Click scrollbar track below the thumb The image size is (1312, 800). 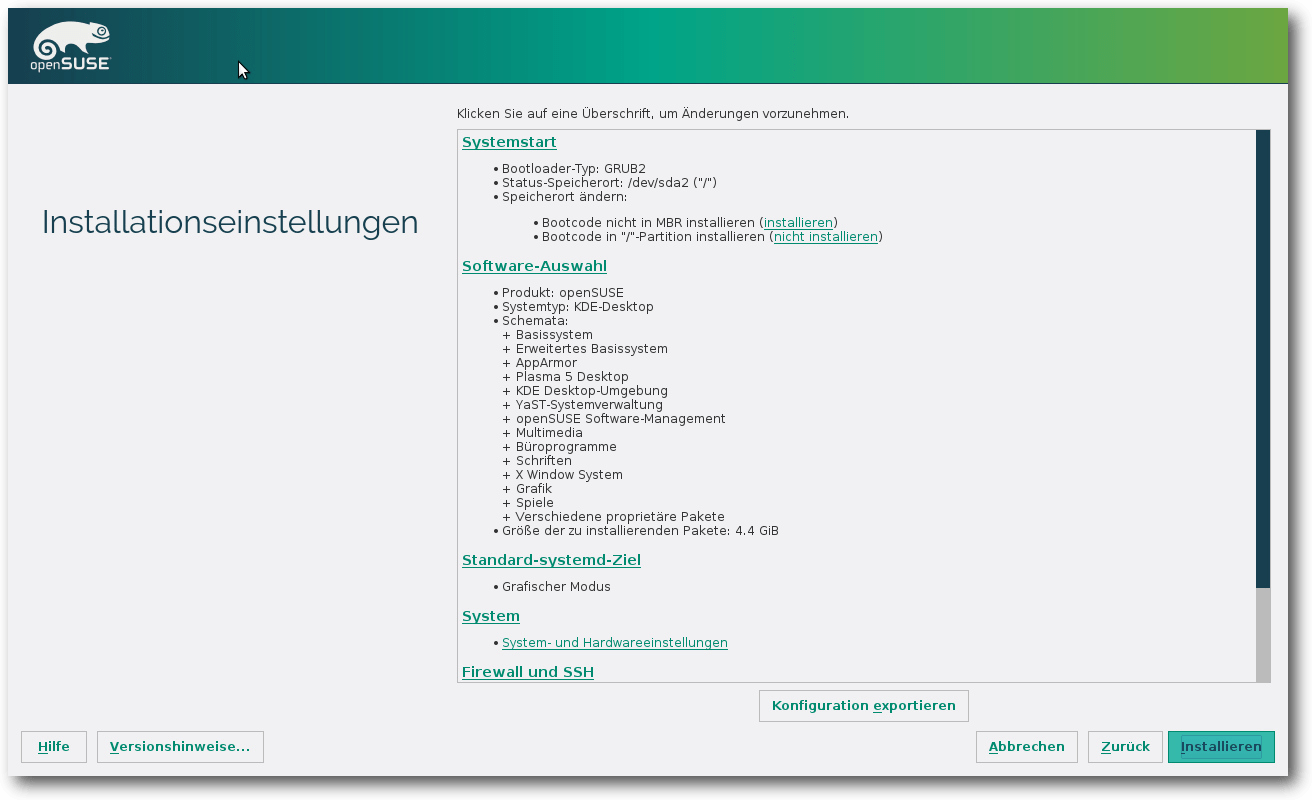pos(1263,634)
